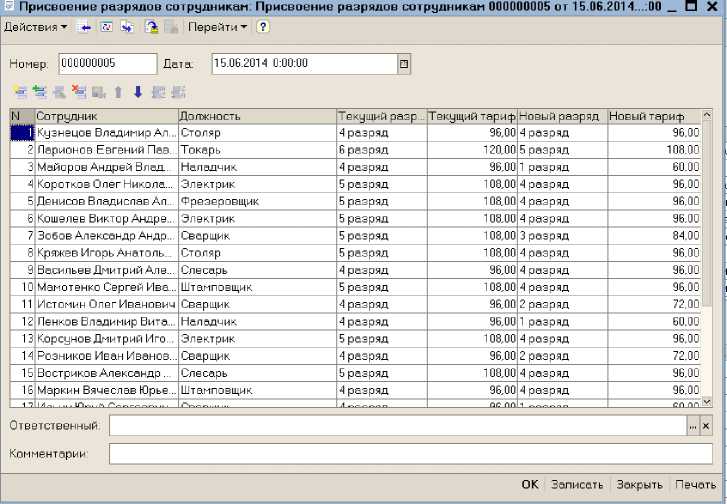Click the ellipsis button in Ответственный field
Screen dimensions: 727x504
pos(691,426)
